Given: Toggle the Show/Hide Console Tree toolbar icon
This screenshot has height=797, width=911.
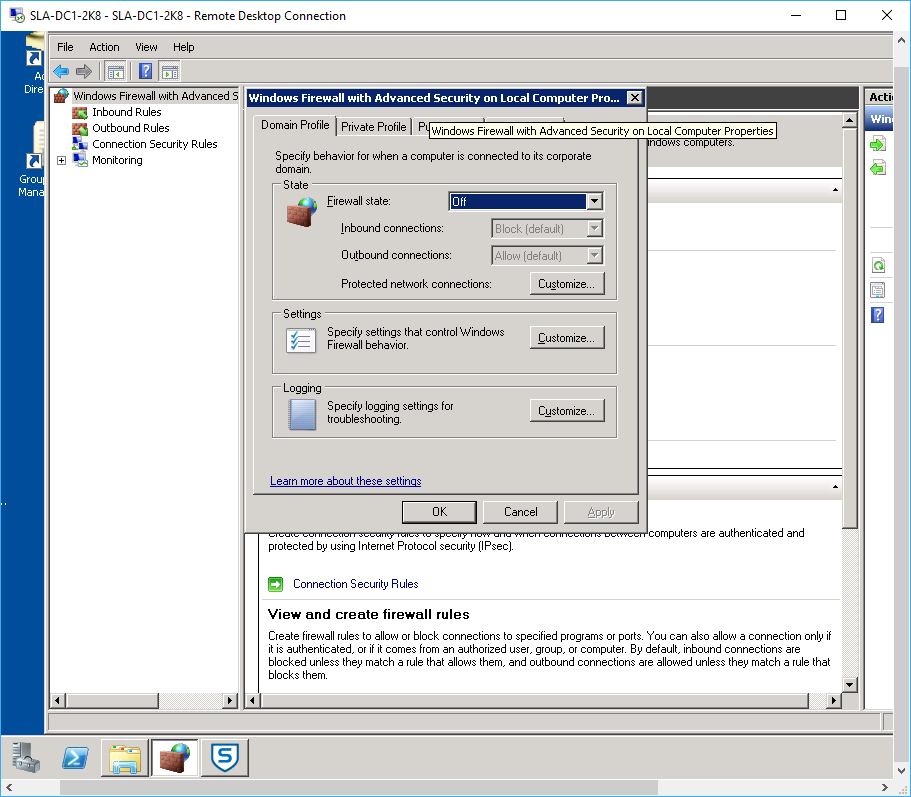Looking at the screenshot, I should pyautogui.click(x=116, y=71).
